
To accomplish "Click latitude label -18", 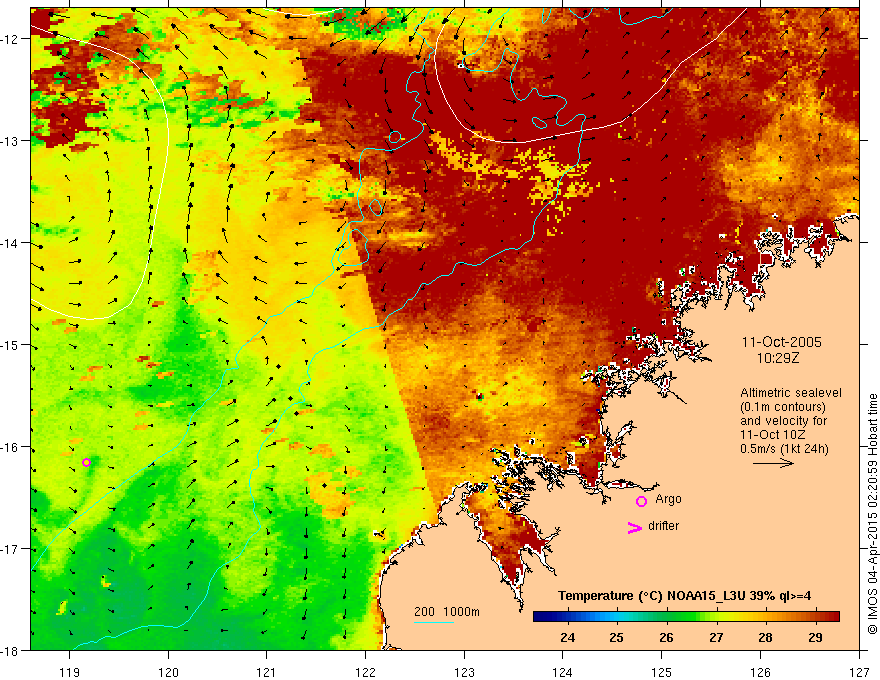I will tap(9, 651).
